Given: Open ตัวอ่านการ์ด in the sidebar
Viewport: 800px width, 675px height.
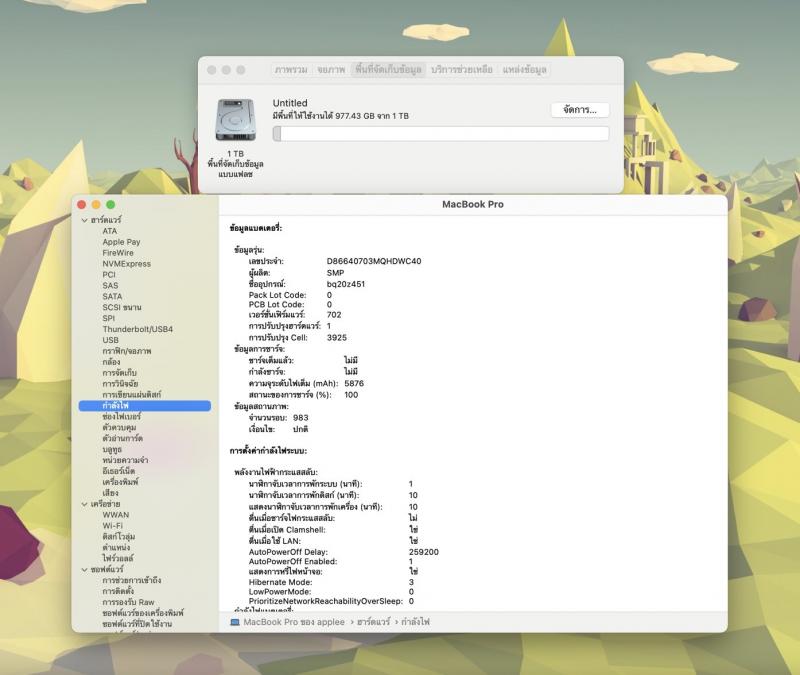Looking at the screenshot, I should 122,438.
